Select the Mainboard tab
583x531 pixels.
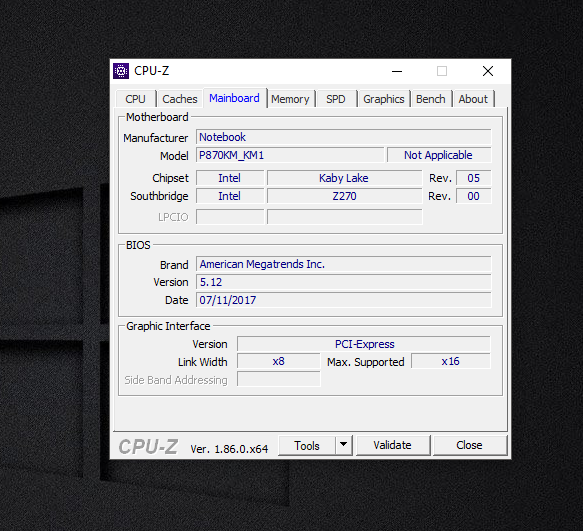pos(234,98)
